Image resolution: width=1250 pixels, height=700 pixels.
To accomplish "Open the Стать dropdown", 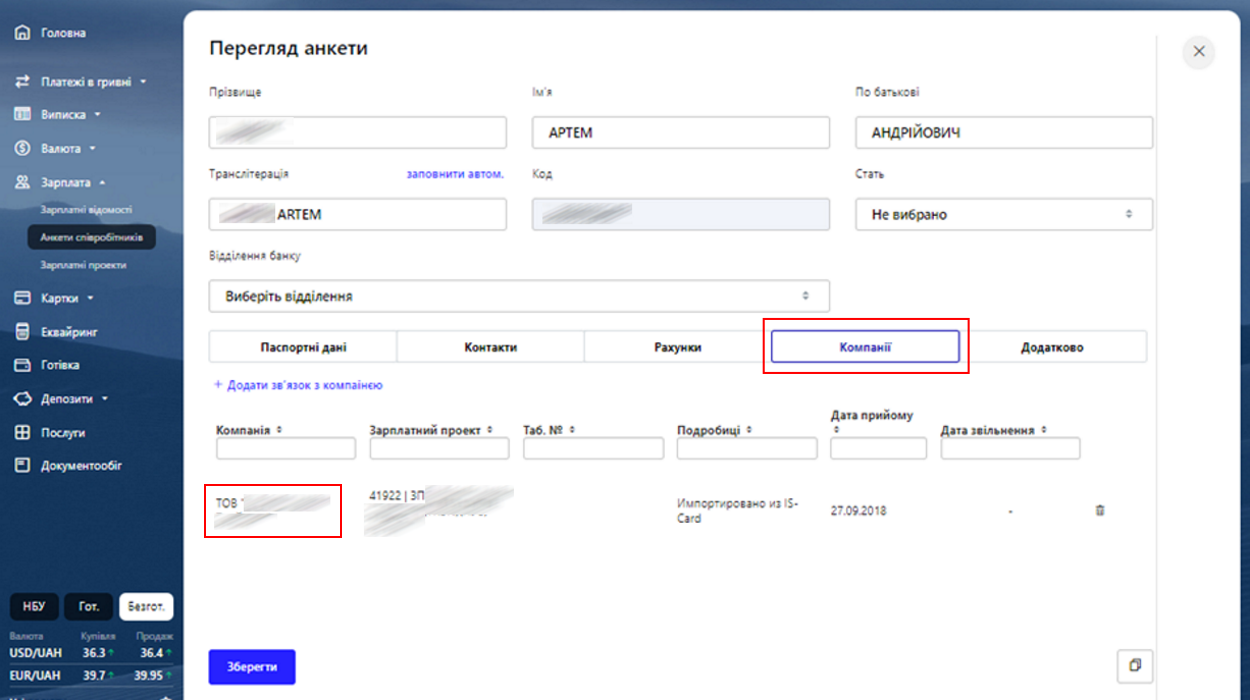I will click(x=1004, y=214).
